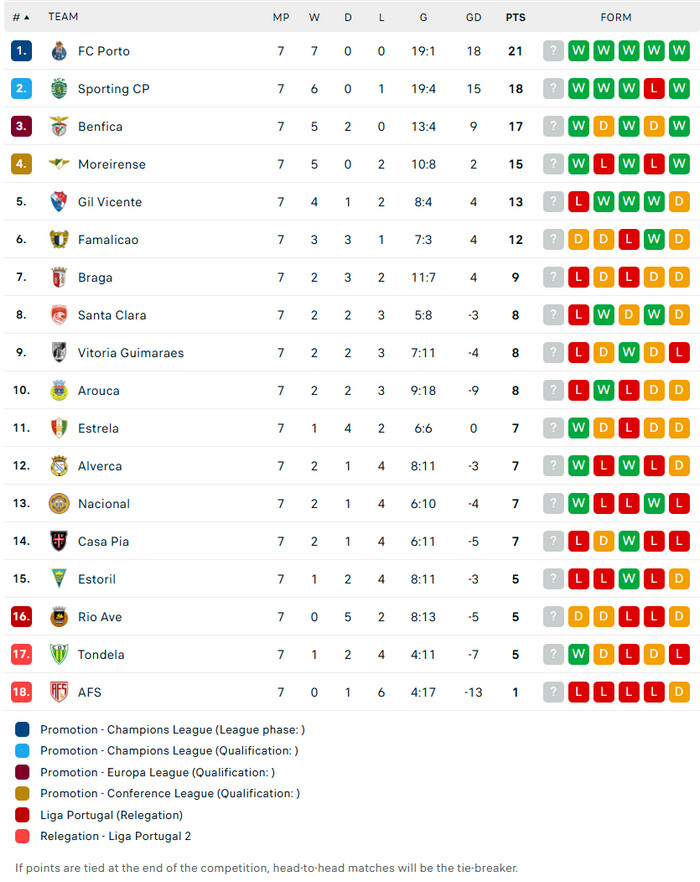Click the light red Relegation legend swatch
This screenshot has height=882, width=700.
coord(23,836)
